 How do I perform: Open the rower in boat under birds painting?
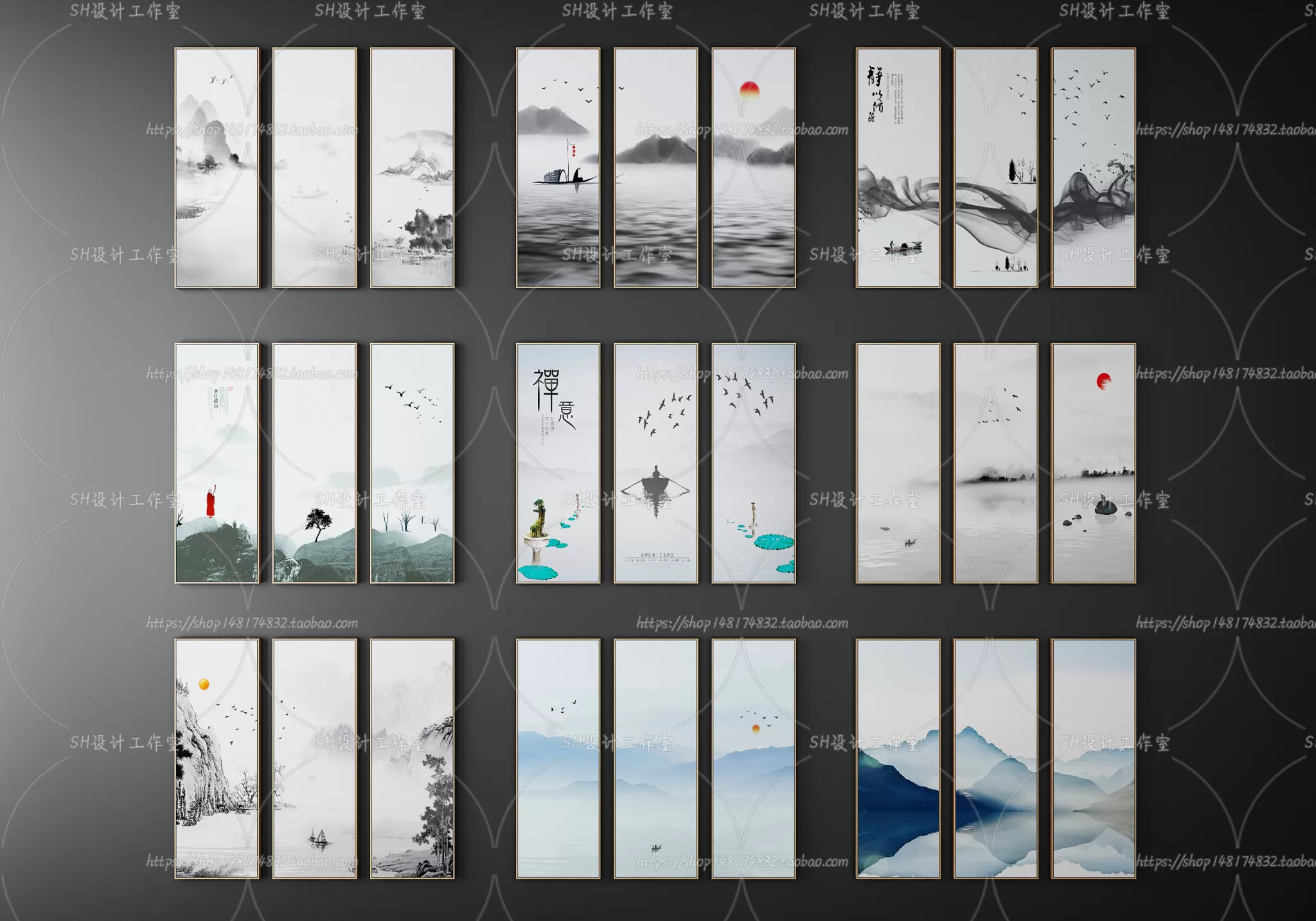[655, 463]
